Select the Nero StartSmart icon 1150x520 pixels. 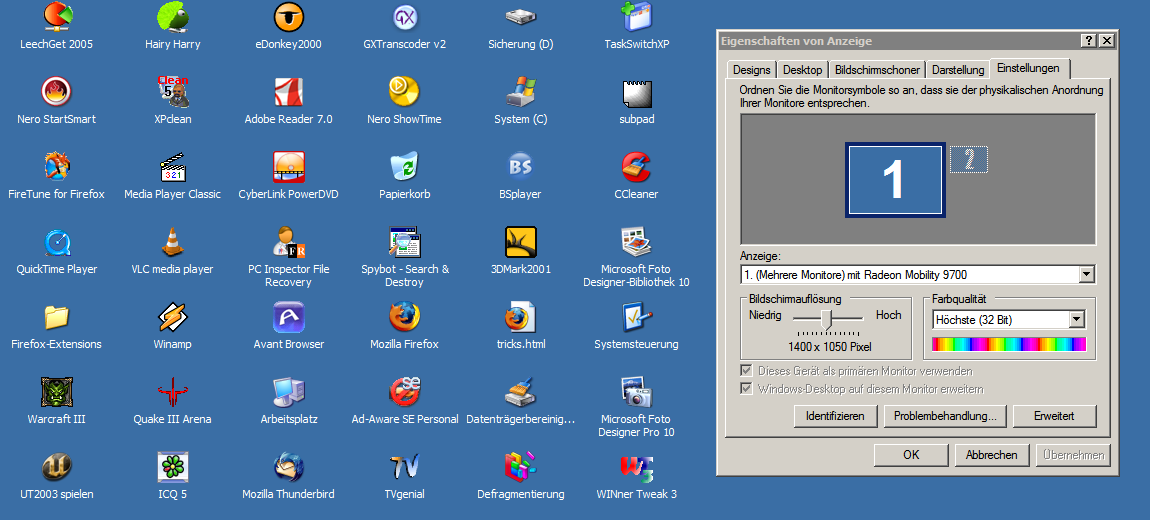coord(56,92)
